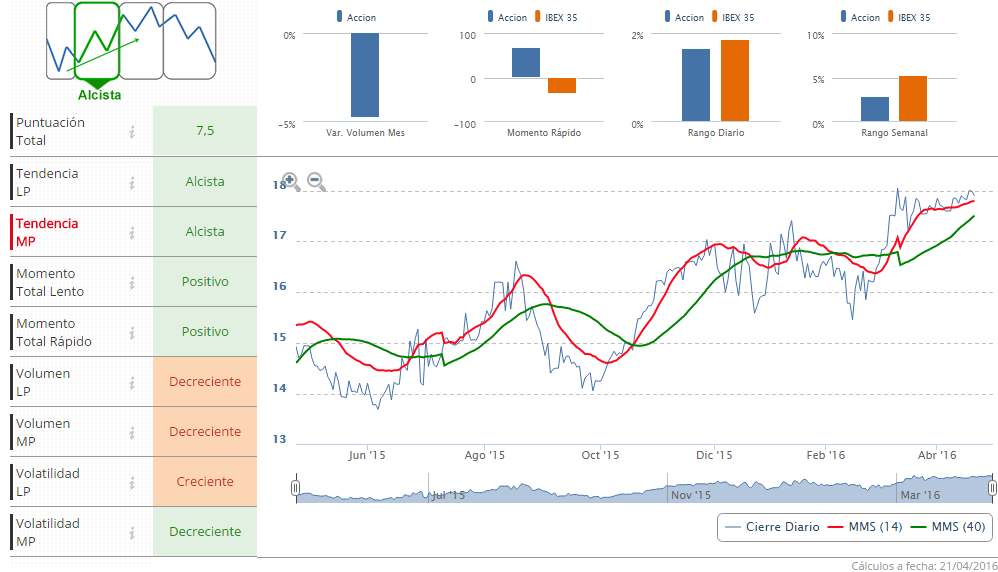
Task: Toggle Cierre Diario series in chart legend
Action: [772, 527]
